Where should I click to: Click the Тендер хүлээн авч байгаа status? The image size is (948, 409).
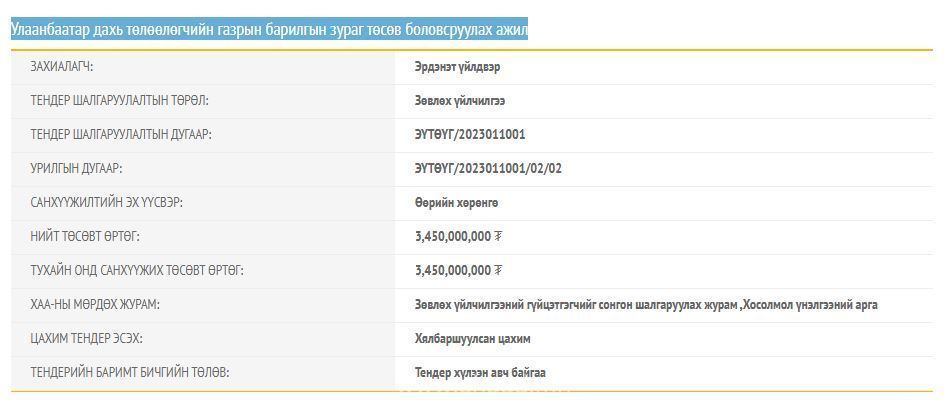tap(480, 373)
